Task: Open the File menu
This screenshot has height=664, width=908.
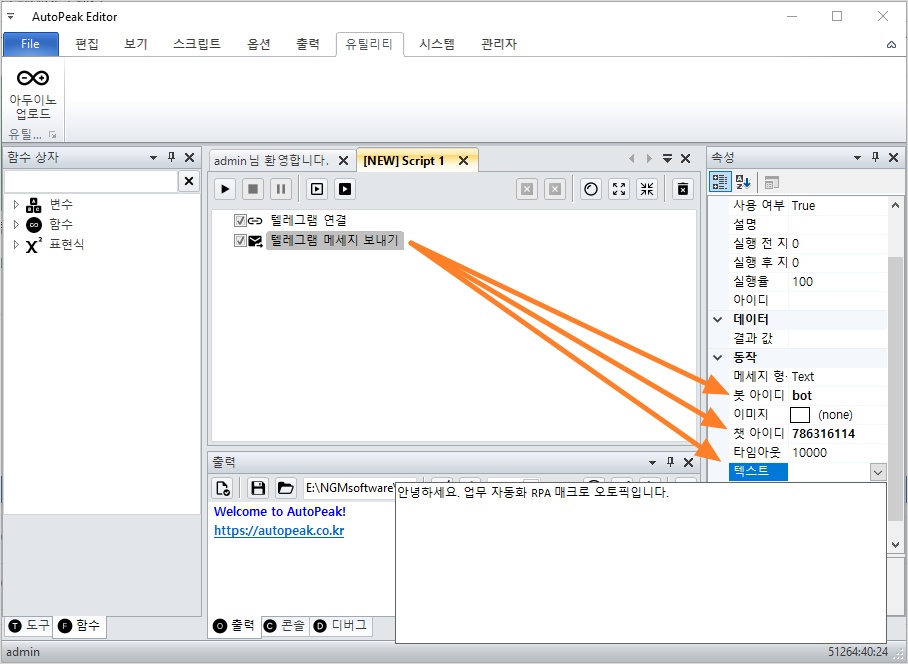Action: [x=31, y=44]
